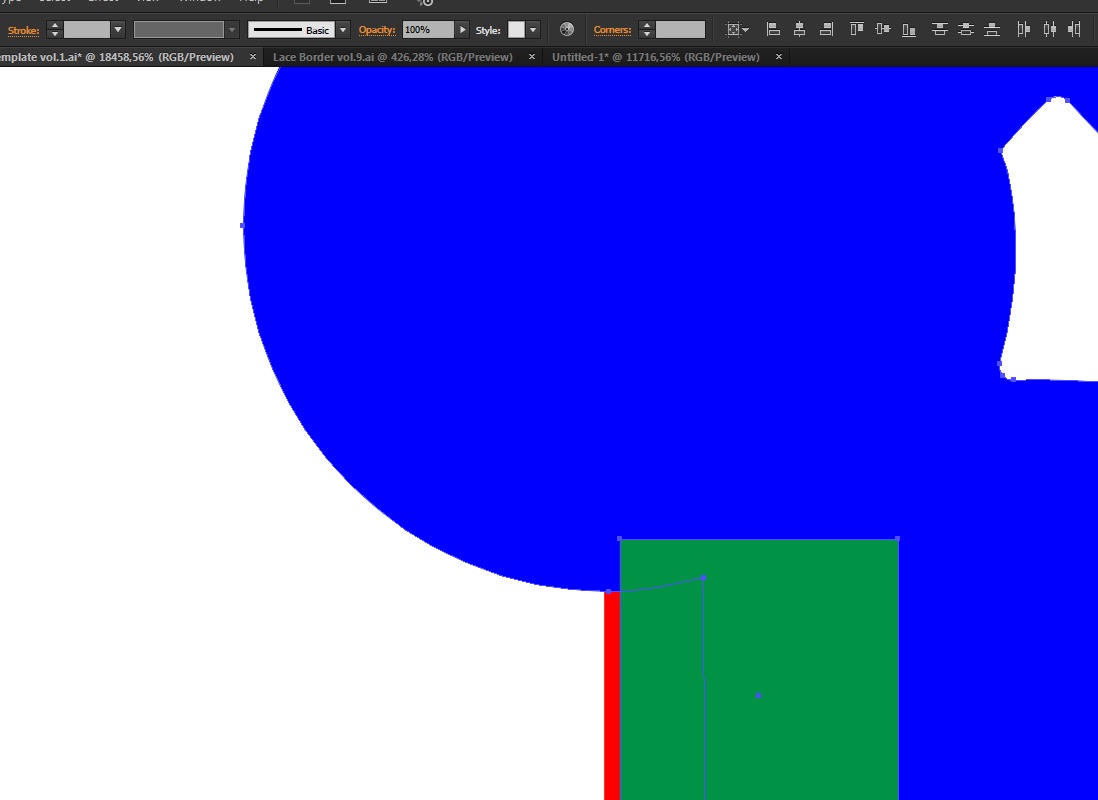Click Vertical Align Top icon

point(857,30)
